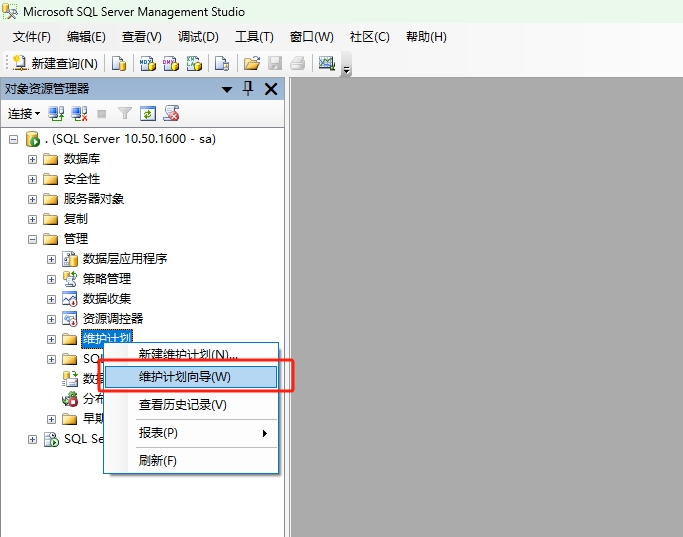The width and height of the screenshot is (683, 537).
Task: Open the 帮助(H) menu
Action: pyautogui.click(x=426, y=37)
